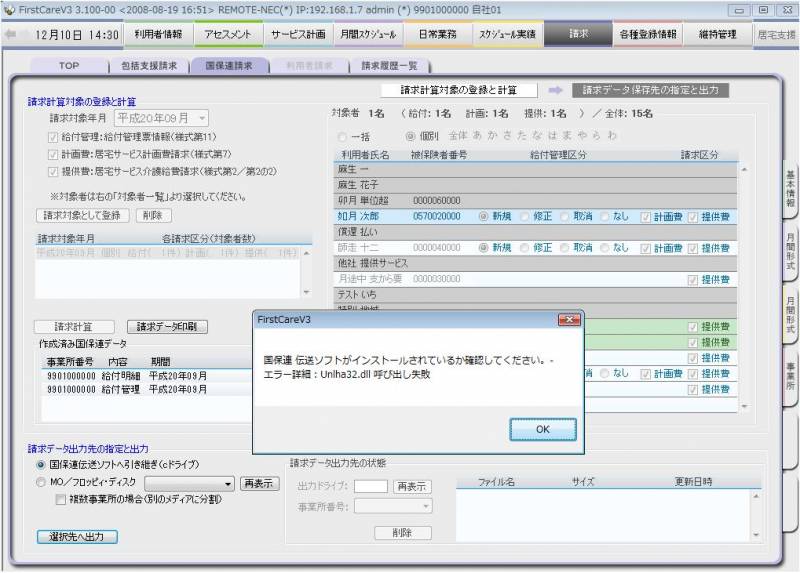800x573 pixels.
Task: Click the FirstCareV3 app icon in the title bar
Action: point(9,9)
